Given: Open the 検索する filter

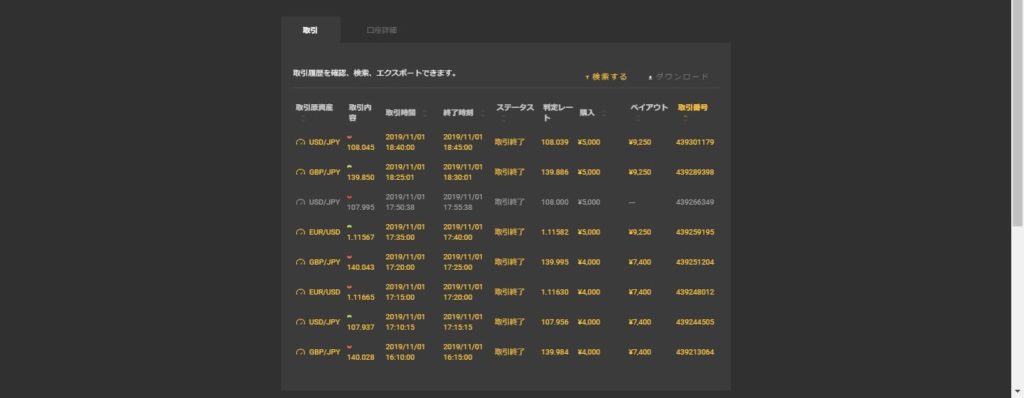Looking at the screenshot, I should tap(606, 77).
